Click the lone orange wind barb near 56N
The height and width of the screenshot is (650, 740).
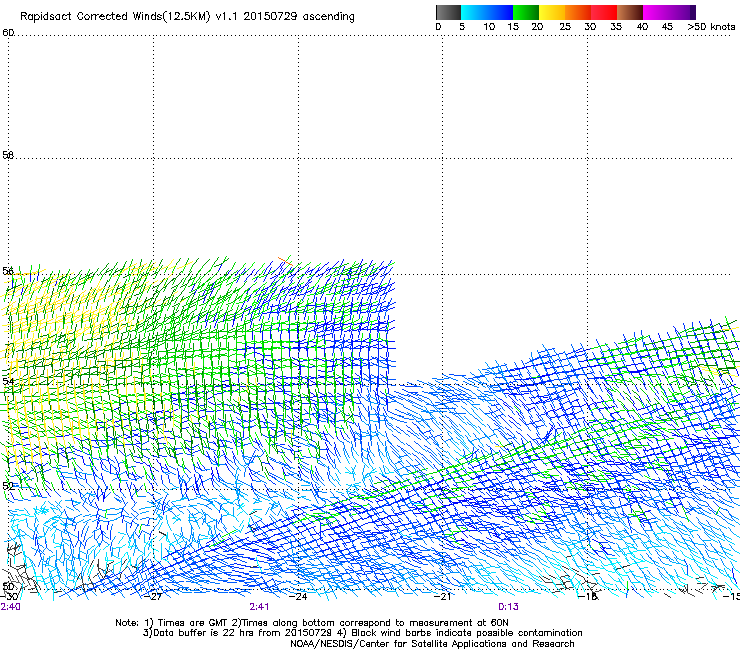click(285, 261)
